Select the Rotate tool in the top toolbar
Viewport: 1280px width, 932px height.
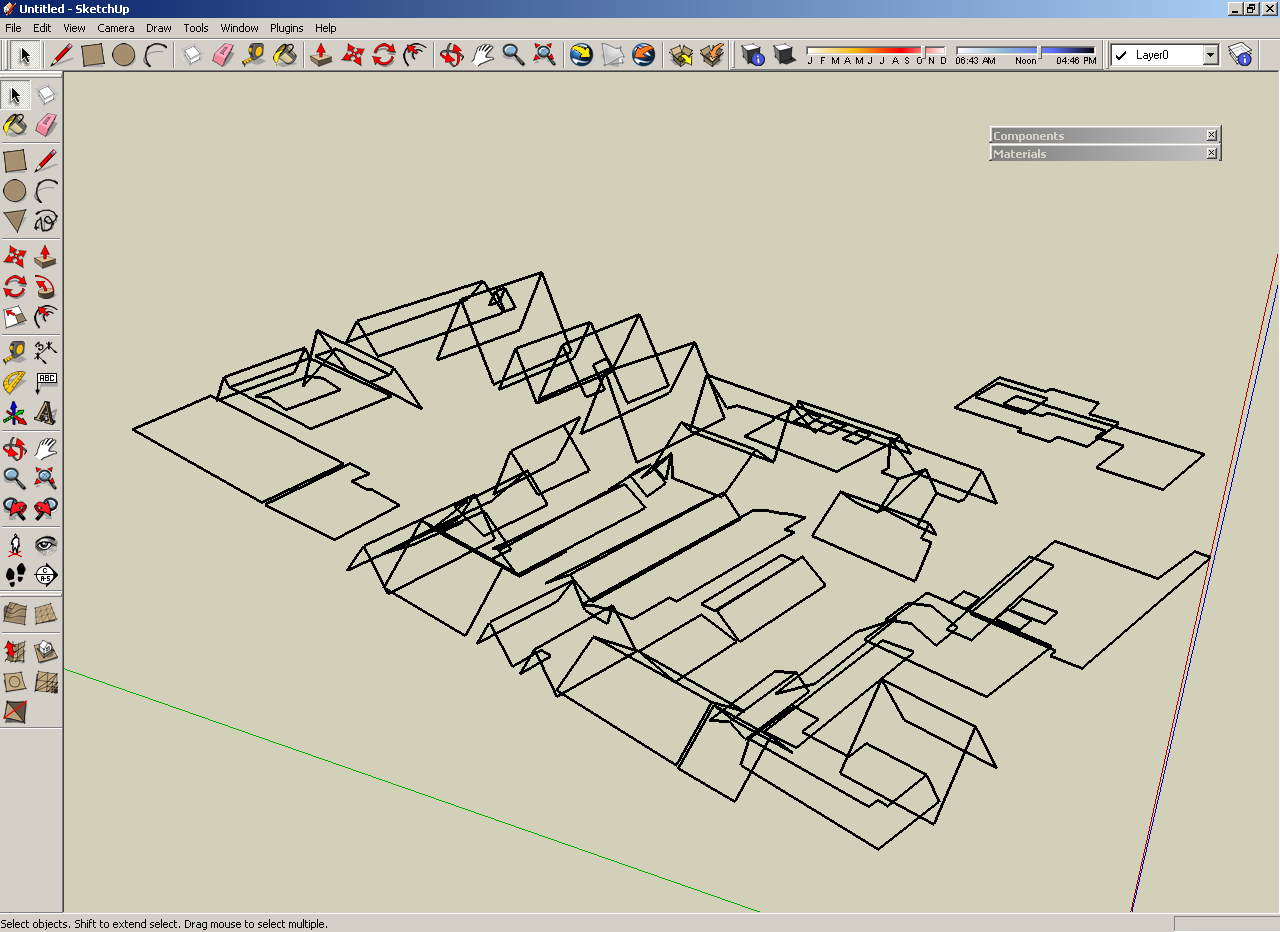pyautogui.click(x=383, y=55)
